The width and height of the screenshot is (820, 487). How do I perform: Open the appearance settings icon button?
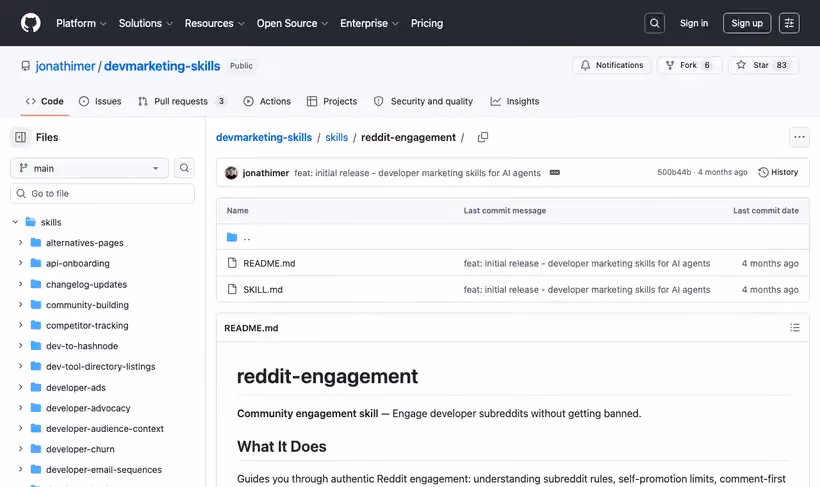pyautogui.click(x=789, y=23)
